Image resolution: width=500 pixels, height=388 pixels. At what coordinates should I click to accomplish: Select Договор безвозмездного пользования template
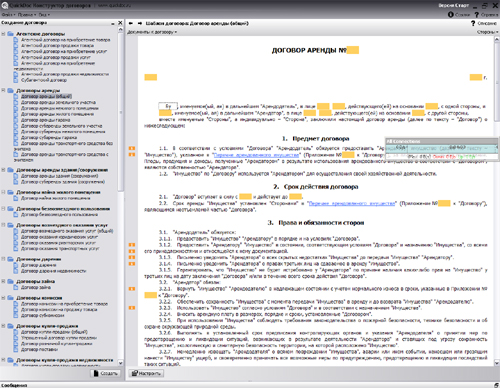coord(59,214)
